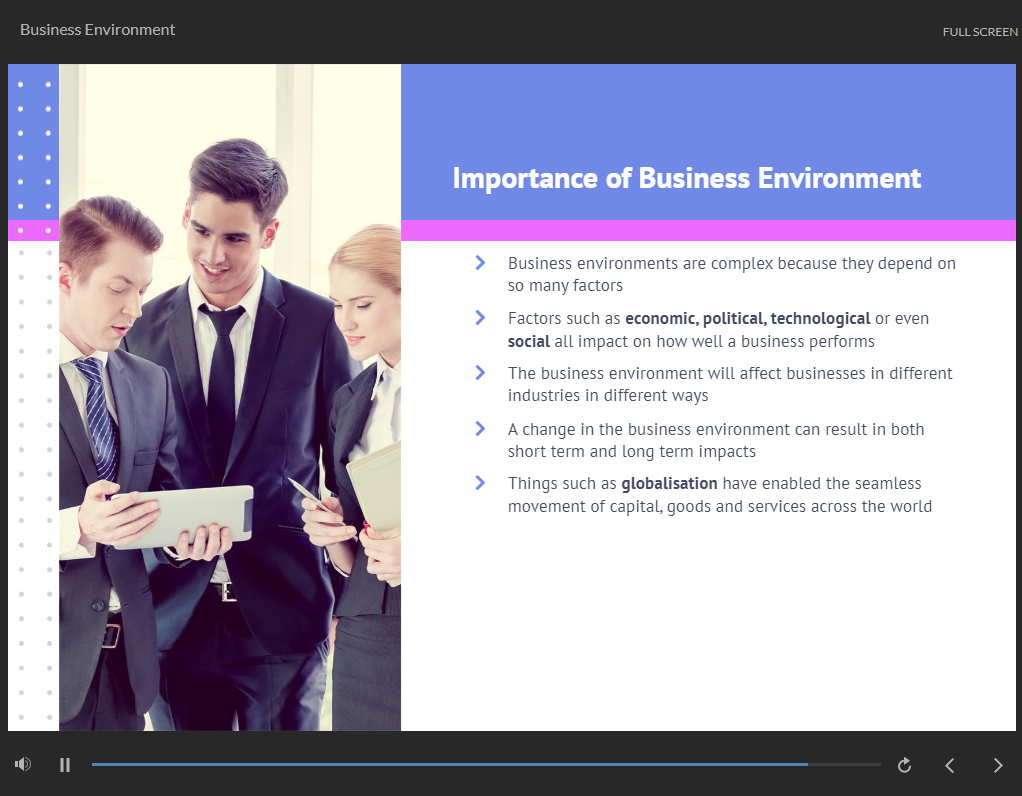The height and width of the screenshot is (796, 1022).
Task: Click the blue playback progress bar
Action: tap(450, 764)
